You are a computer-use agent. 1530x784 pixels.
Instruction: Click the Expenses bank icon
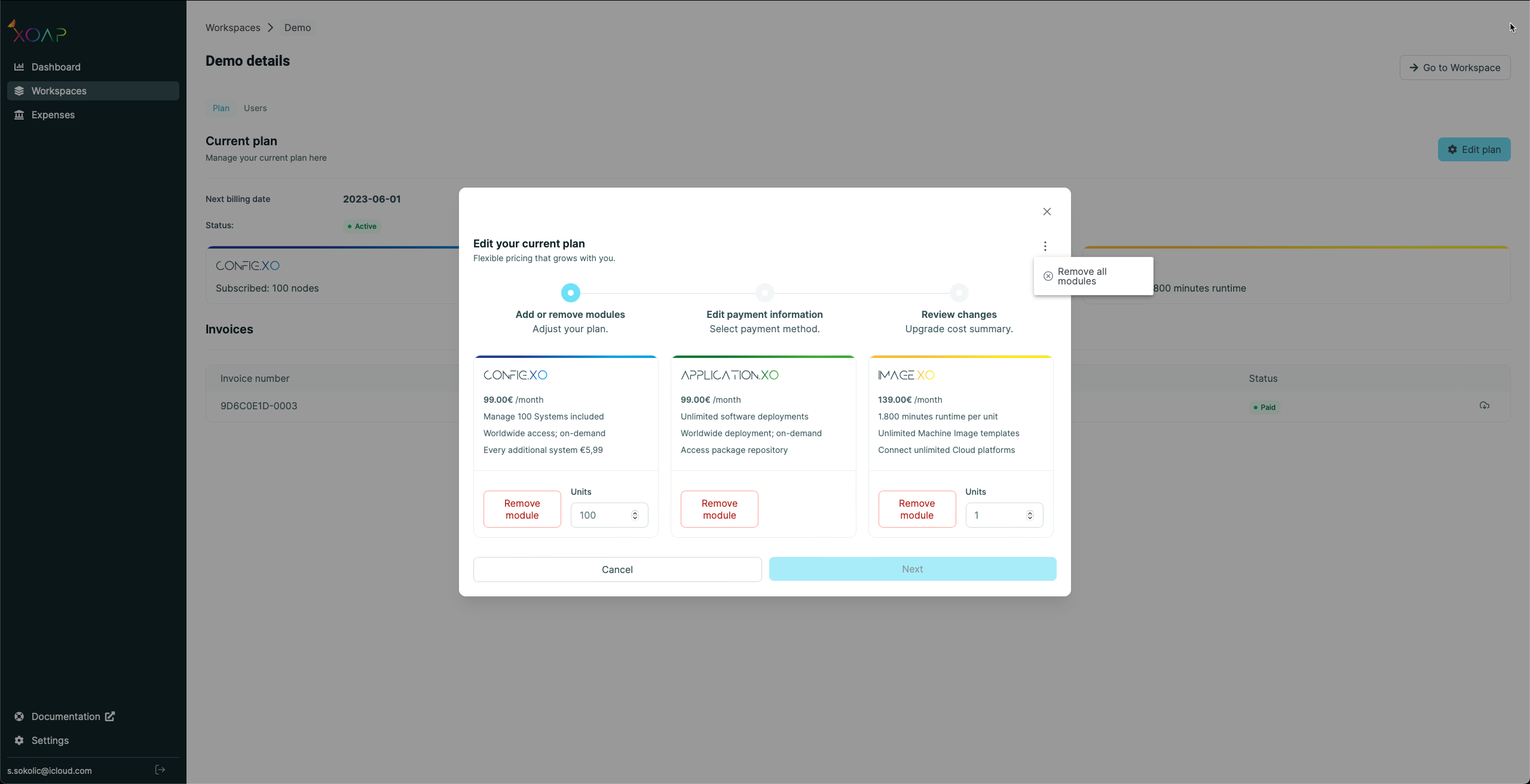(19, 115)
